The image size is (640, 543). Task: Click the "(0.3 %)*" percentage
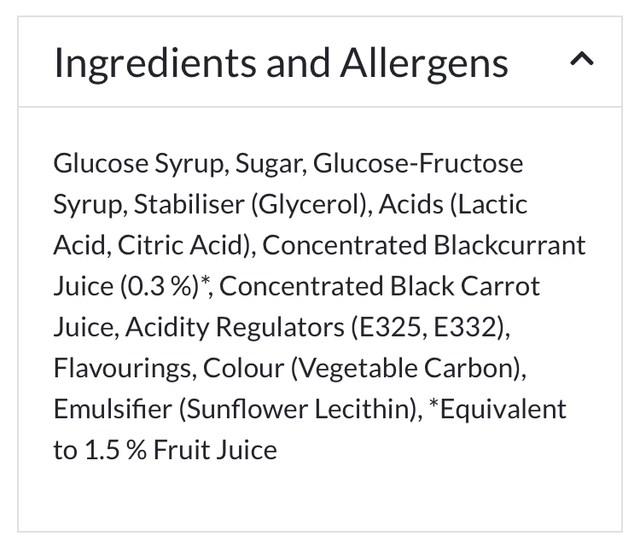(167, 286)
